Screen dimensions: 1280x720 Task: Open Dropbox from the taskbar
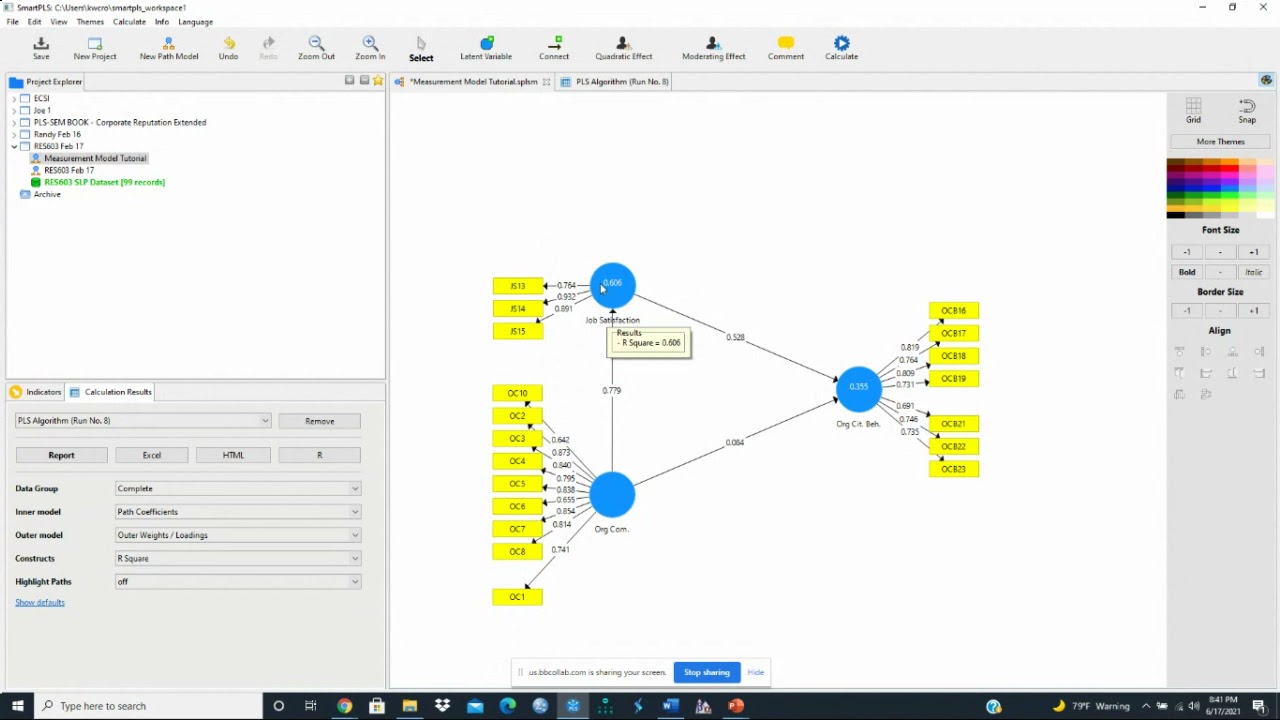(442, 706)
